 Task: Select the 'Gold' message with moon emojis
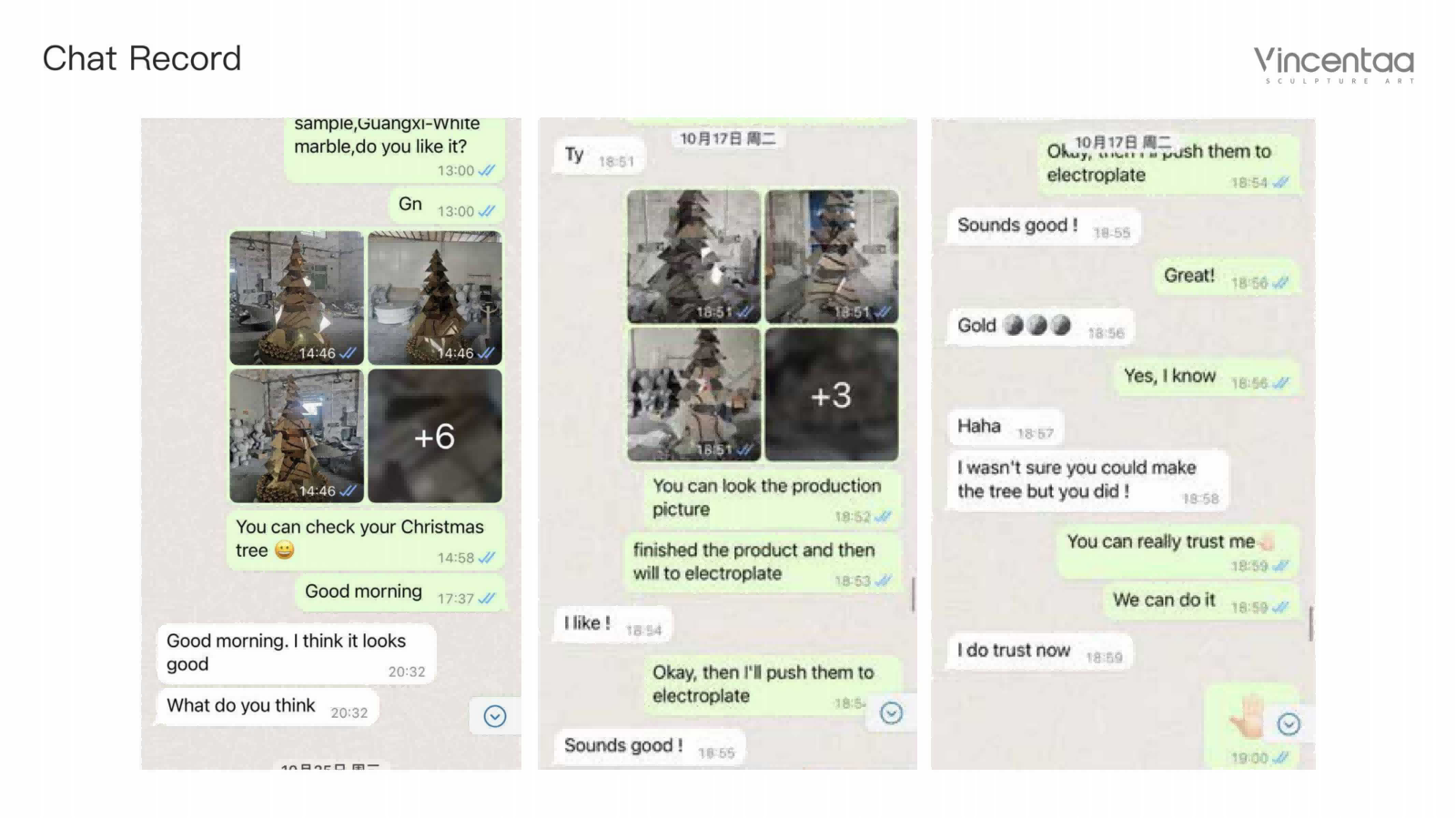click(1041, 326)
